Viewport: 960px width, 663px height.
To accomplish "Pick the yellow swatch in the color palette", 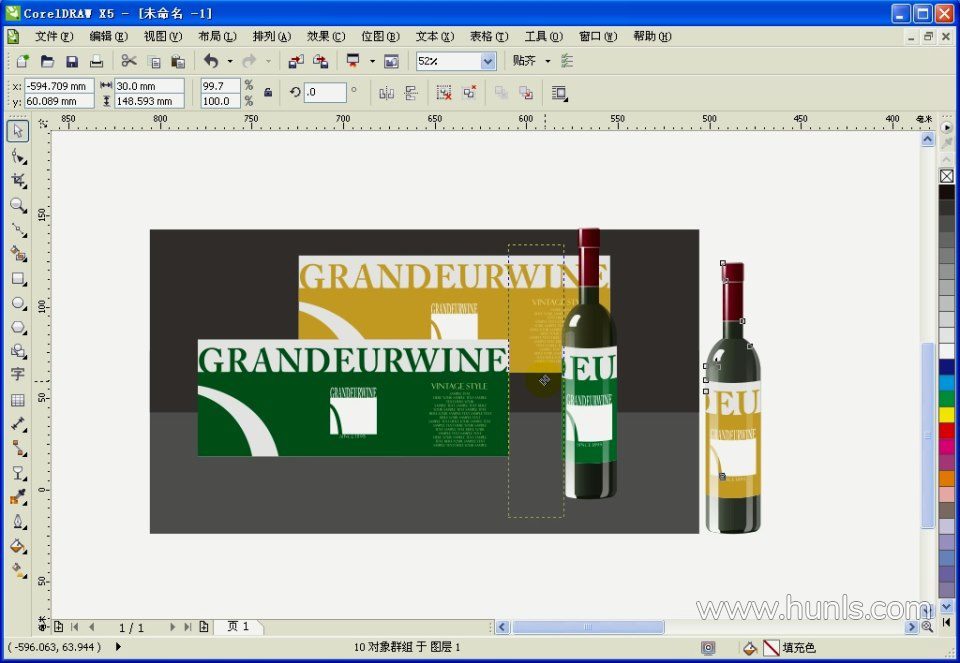I will [x=946, y=414].
